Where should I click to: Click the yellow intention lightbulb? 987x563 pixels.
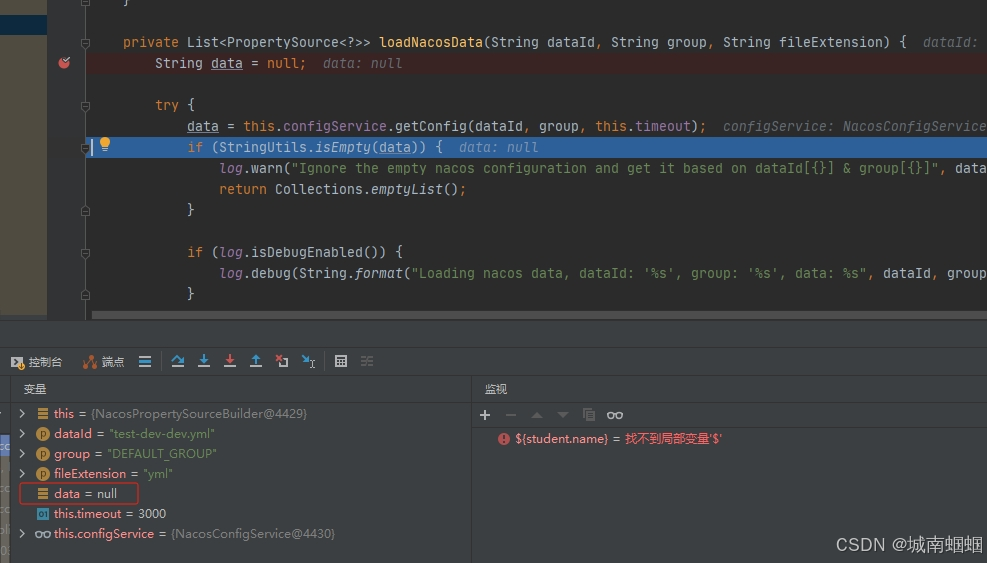click(x=105, y=144)
